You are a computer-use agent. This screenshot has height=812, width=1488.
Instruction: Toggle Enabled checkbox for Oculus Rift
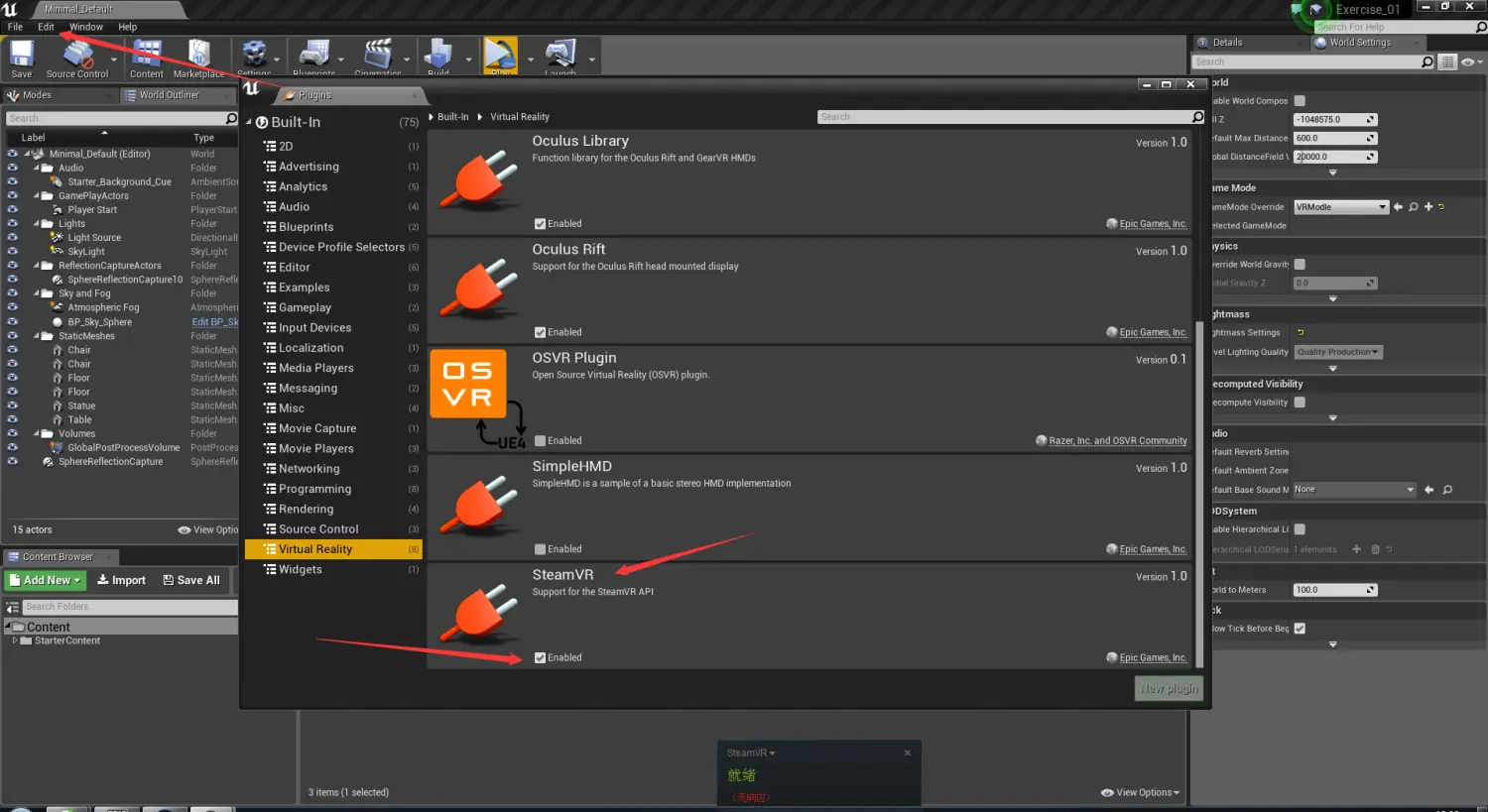tap(540, 332)
